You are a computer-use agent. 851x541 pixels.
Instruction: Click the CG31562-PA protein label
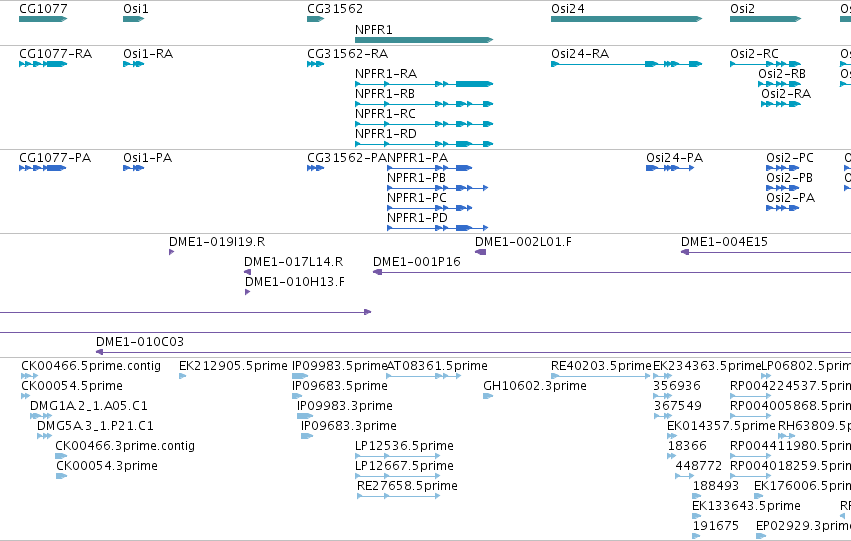347,158
